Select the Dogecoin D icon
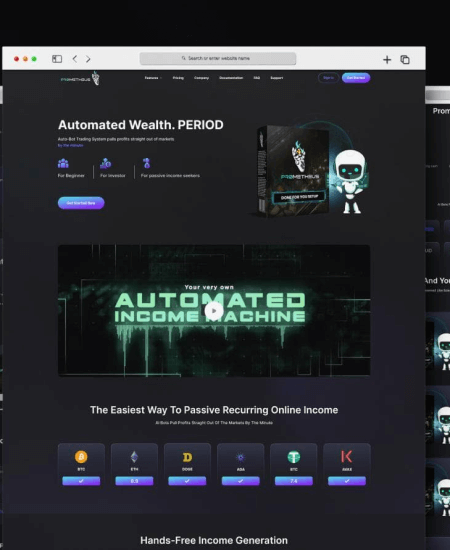Screen dimensions: 450x550 click(x=187, y=457)
